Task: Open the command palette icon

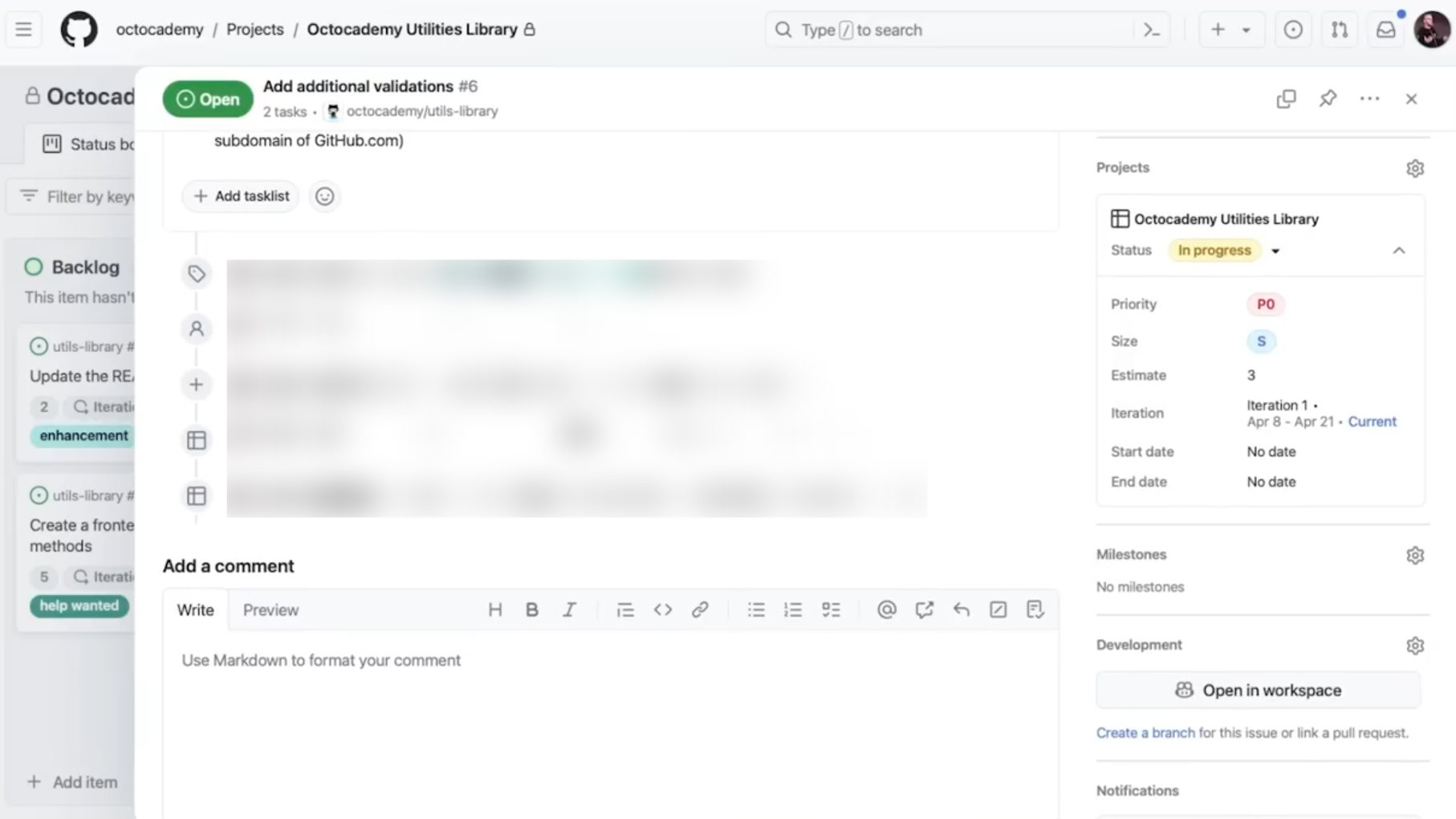Action: coord(1152,30)
